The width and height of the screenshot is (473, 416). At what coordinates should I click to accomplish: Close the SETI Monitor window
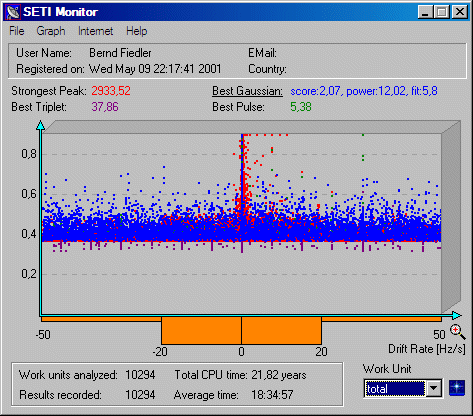460,12
